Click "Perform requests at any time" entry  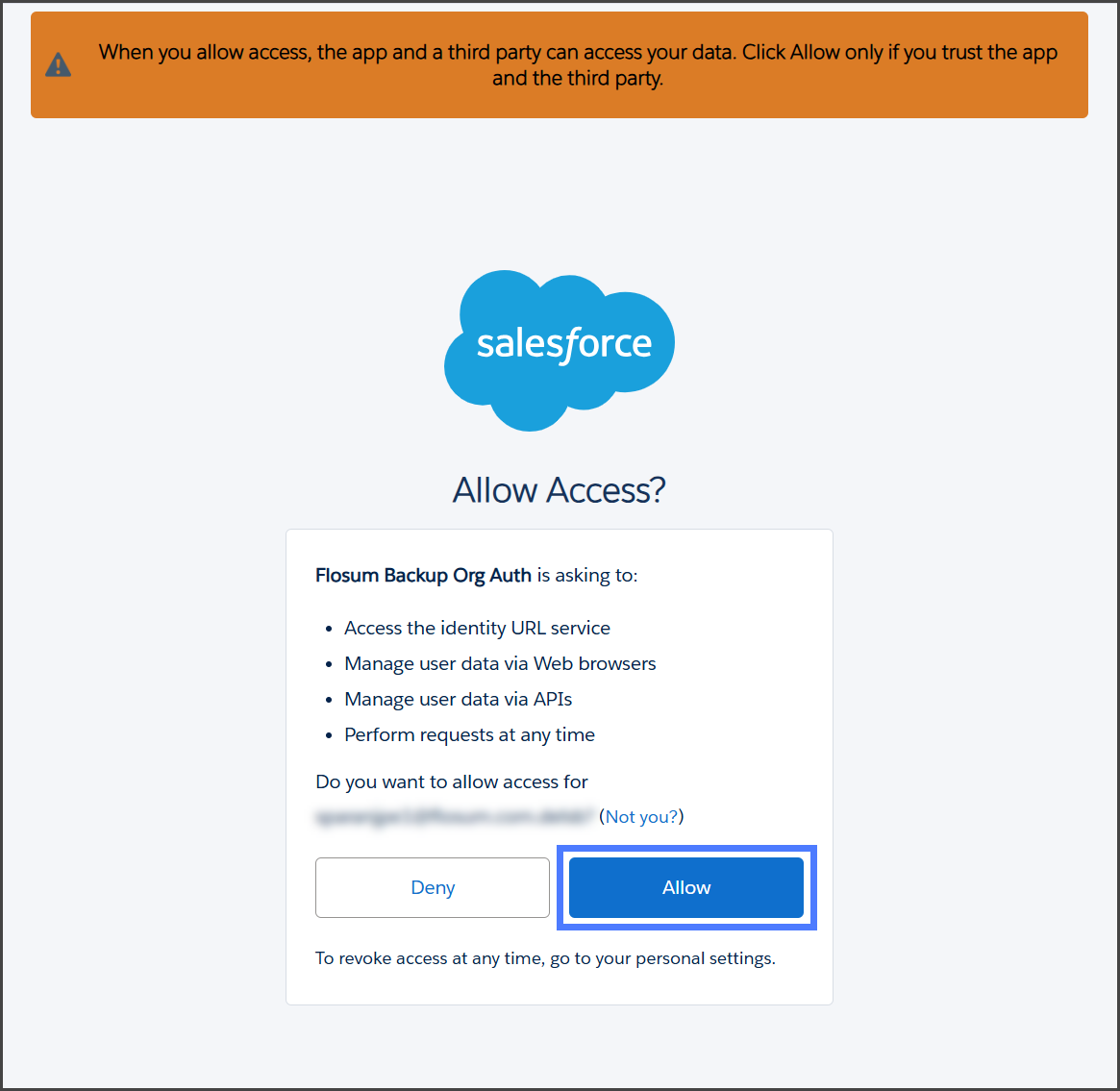(469, 734)
